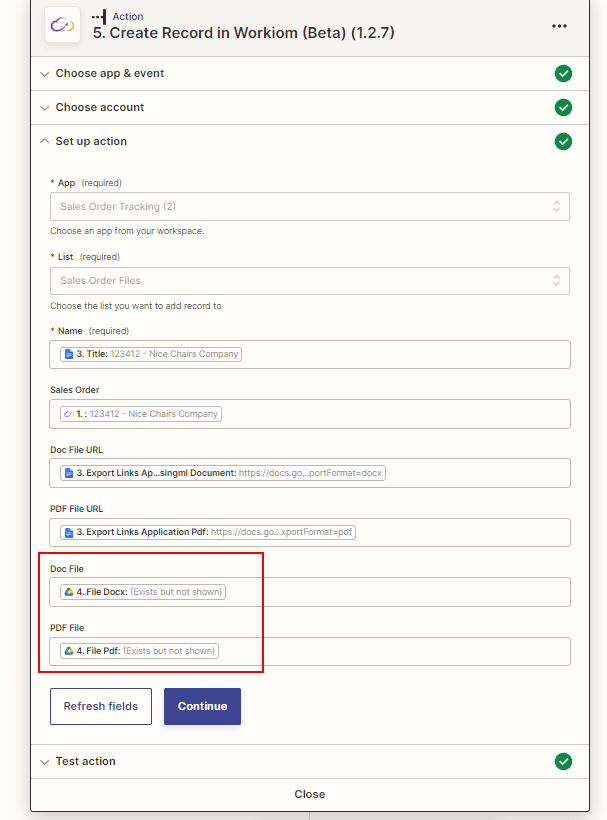607x820 pixels.
Task: Click Close at the bottom of panel
Action: pyautogui.click(x=310, y=794)
